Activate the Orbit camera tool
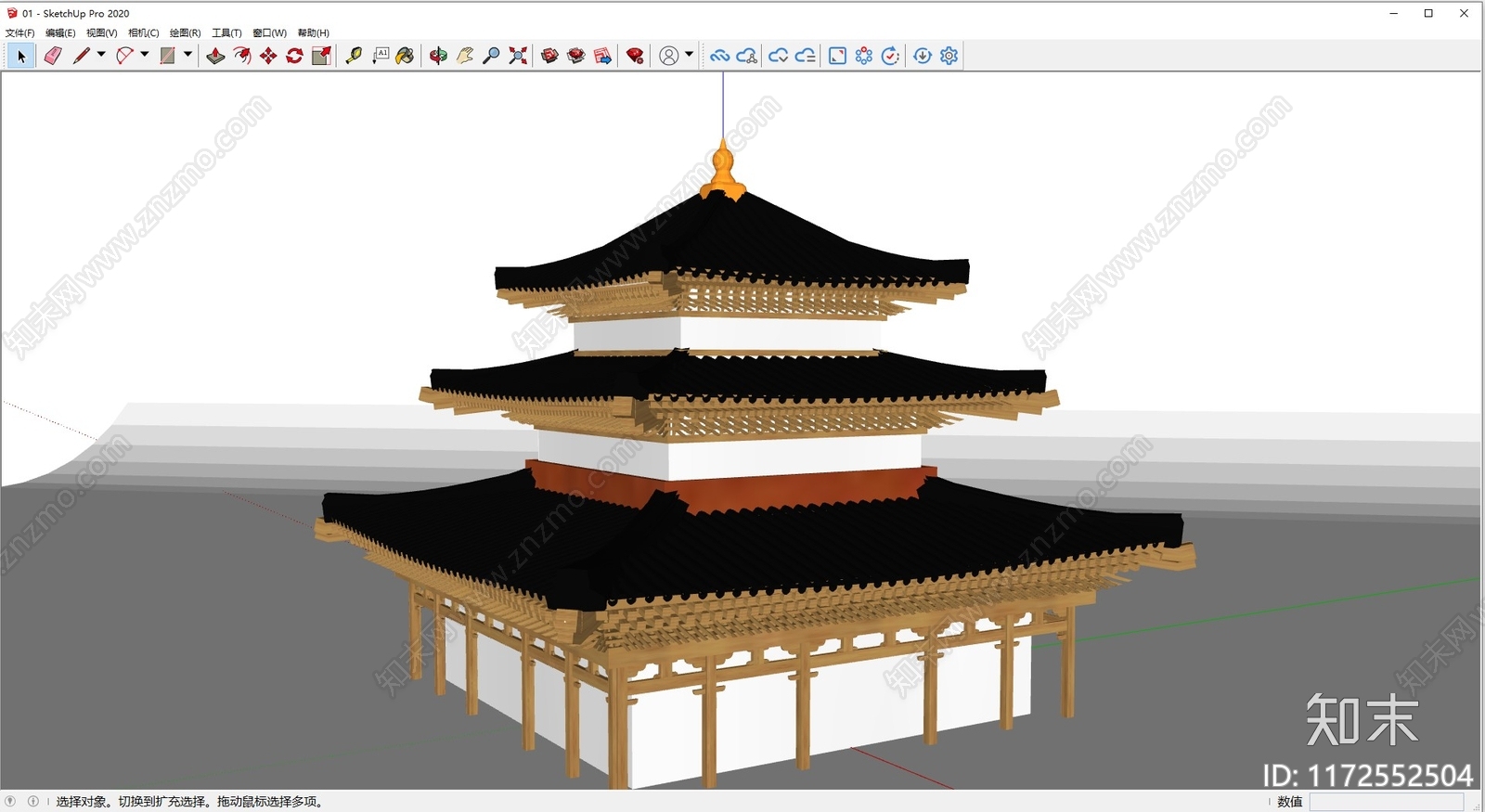 tap(438, 56)
